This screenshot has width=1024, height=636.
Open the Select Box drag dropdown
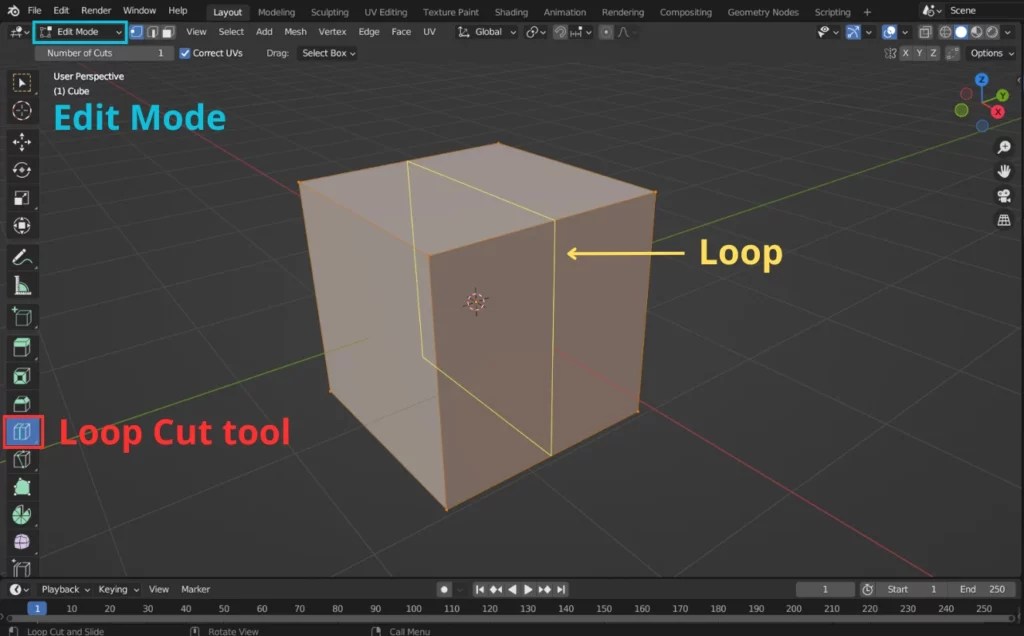[327, 53]
